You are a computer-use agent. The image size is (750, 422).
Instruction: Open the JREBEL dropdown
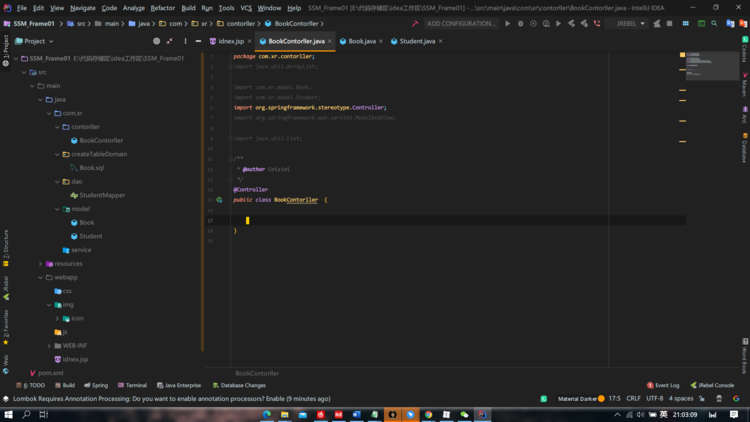pos(630,23)
